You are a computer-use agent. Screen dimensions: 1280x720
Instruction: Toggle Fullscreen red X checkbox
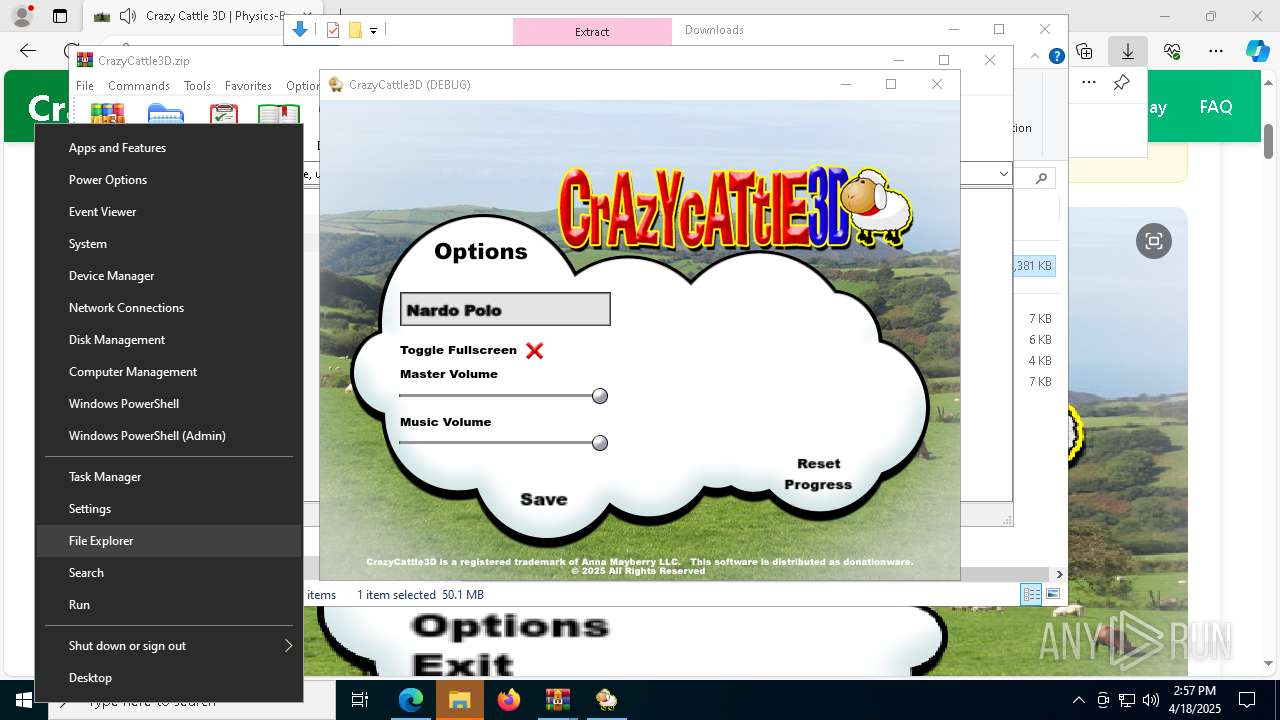pos(535,350)
